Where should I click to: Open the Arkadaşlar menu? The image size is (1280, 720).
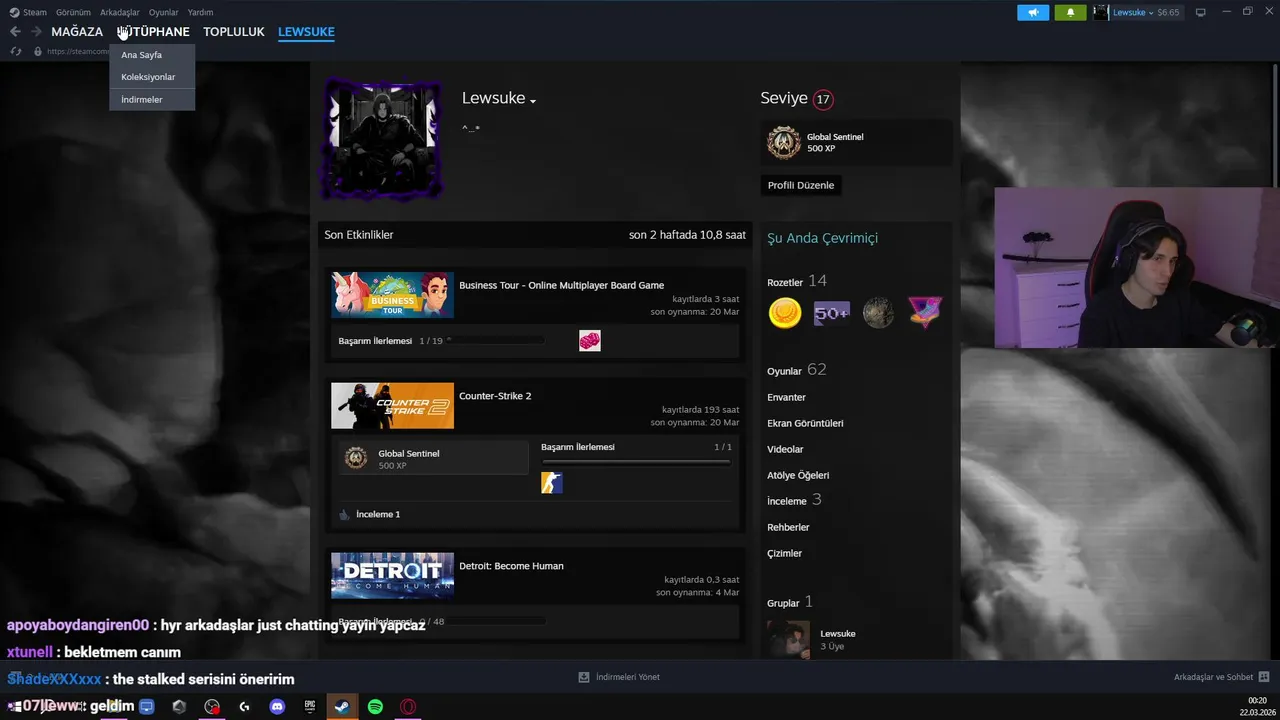(x=120, y=12)
